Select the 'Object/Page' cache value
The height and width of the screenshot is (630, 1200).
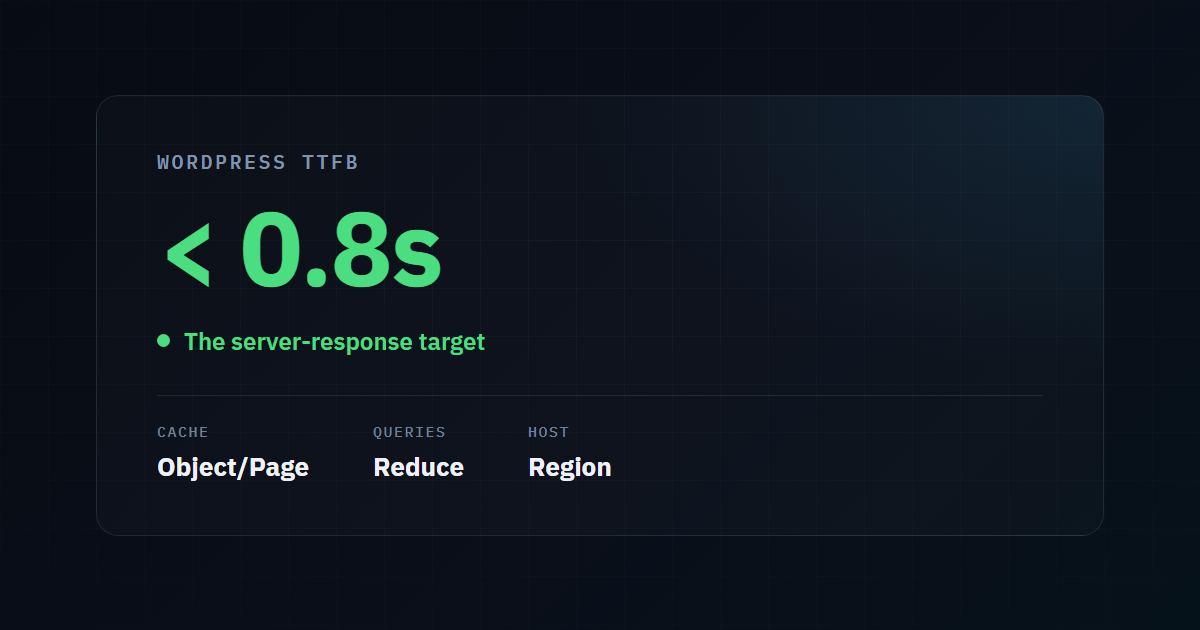[233, 467]
